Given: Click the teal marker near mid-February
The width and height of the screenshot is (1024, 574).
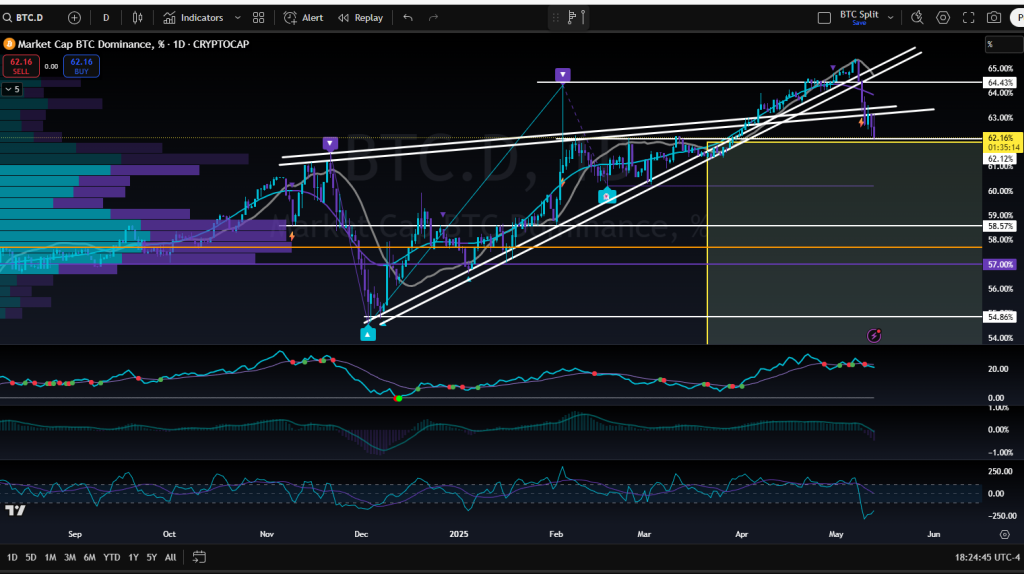Looking at the screenshot, I should click(607, 196).
